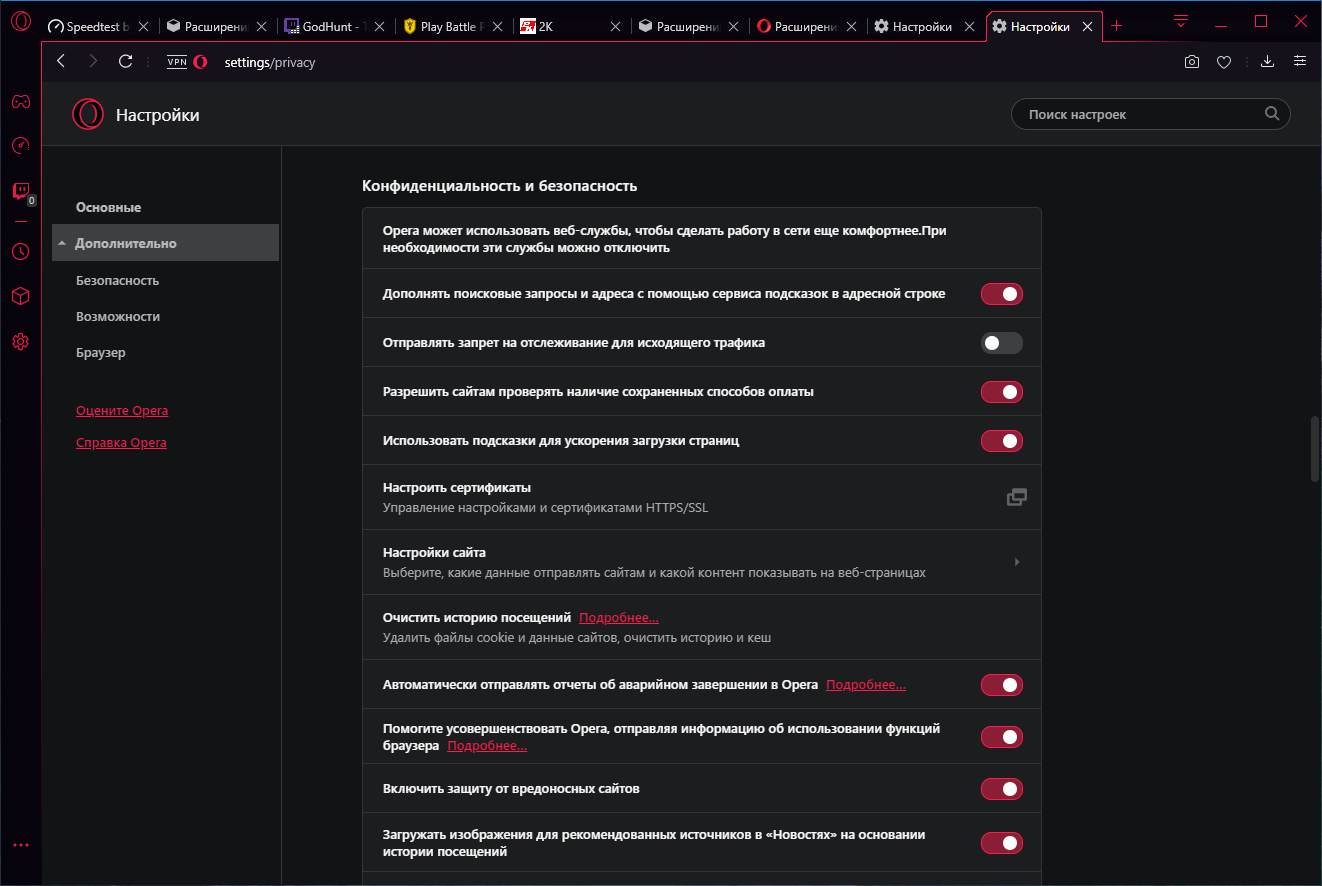
Task: Open the Справка Opera link
Action: click(x=121, y=443)
